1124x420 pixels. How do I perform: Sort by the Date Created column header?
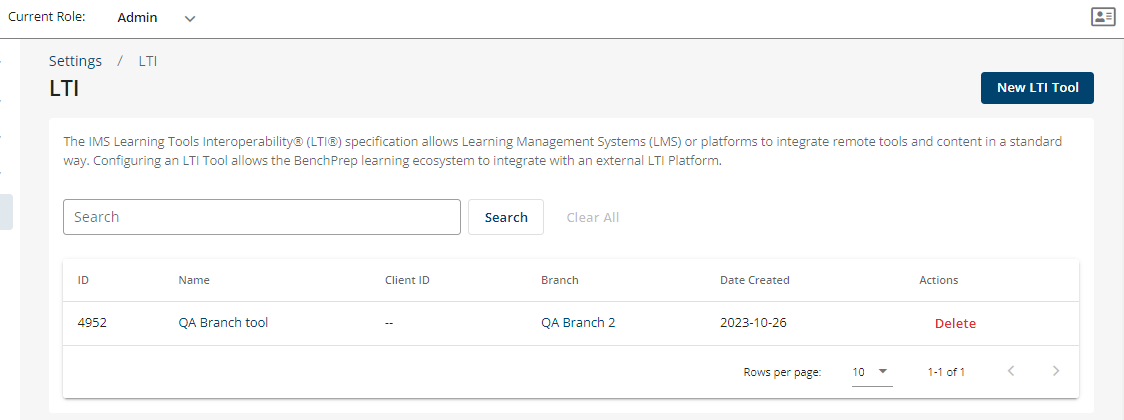754,280
